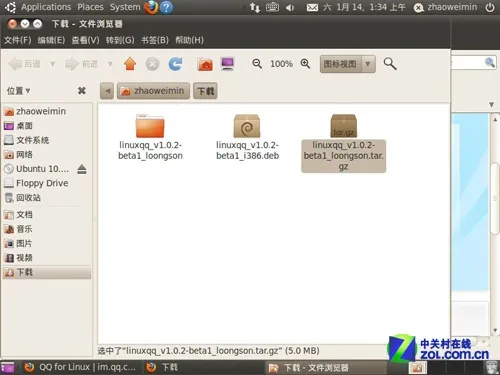Open the 查看(V) menu

coord(85,40)
